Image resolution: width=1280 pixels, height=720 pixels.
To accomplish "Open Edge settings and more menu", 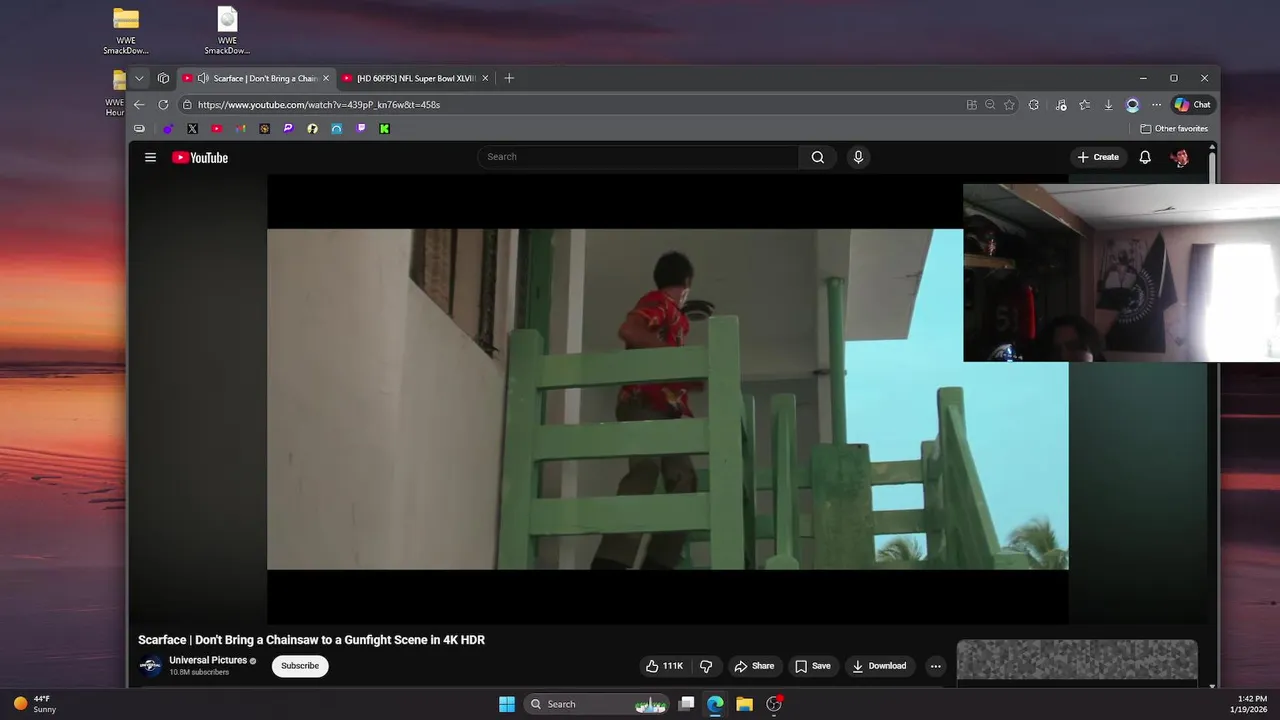I will tap(1156, 104).
